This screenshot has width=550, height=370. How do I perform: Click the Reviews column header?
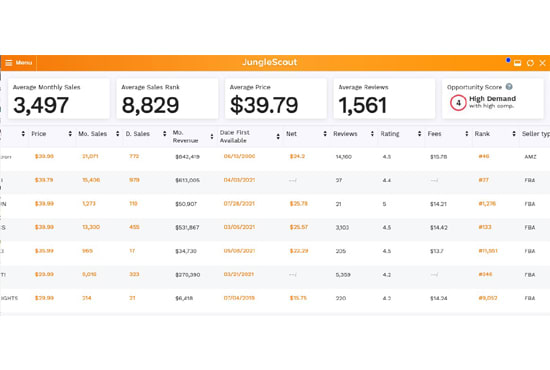point(345,134)
